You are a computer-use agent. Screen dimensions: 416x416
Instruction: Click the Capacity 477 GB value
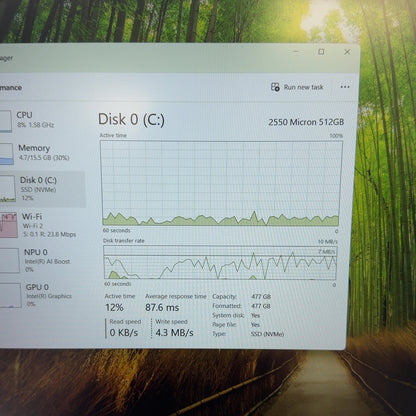(x=261, y=297)
